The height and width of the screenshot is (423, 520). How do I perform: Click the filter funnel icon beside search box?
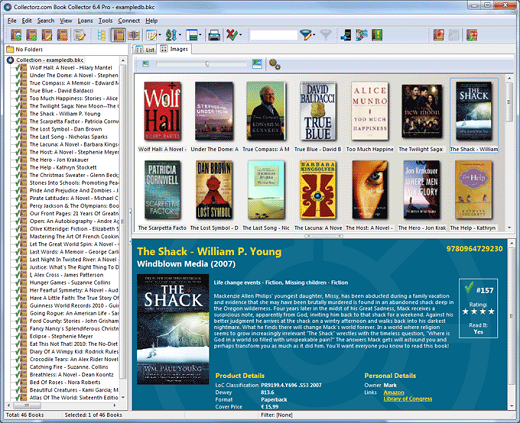(305, 35)
